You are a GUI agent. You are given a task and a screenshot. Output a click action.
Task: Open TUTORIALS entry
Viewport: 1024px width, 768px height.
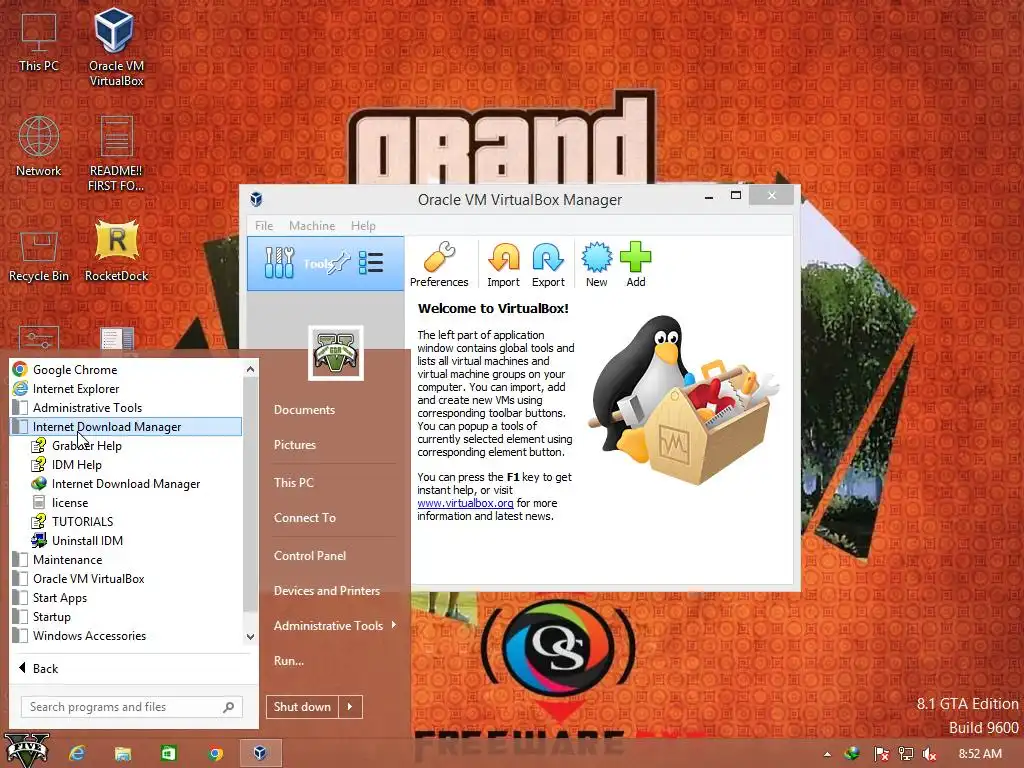[x=82, y=521]
